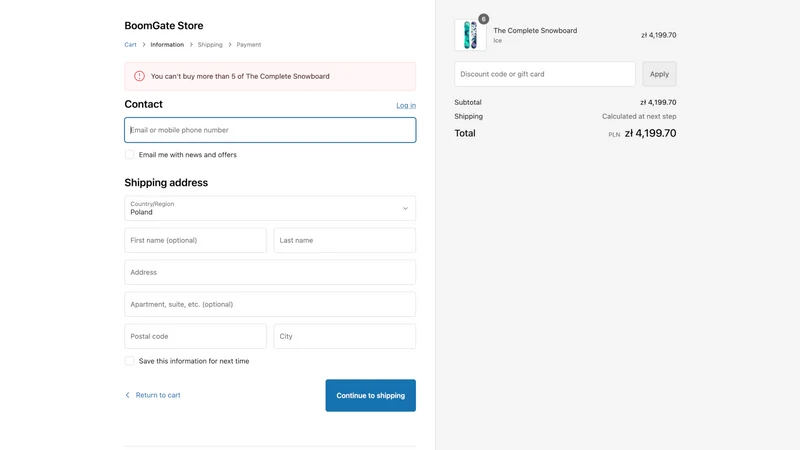Click the Apply discount button

(659, 74)
